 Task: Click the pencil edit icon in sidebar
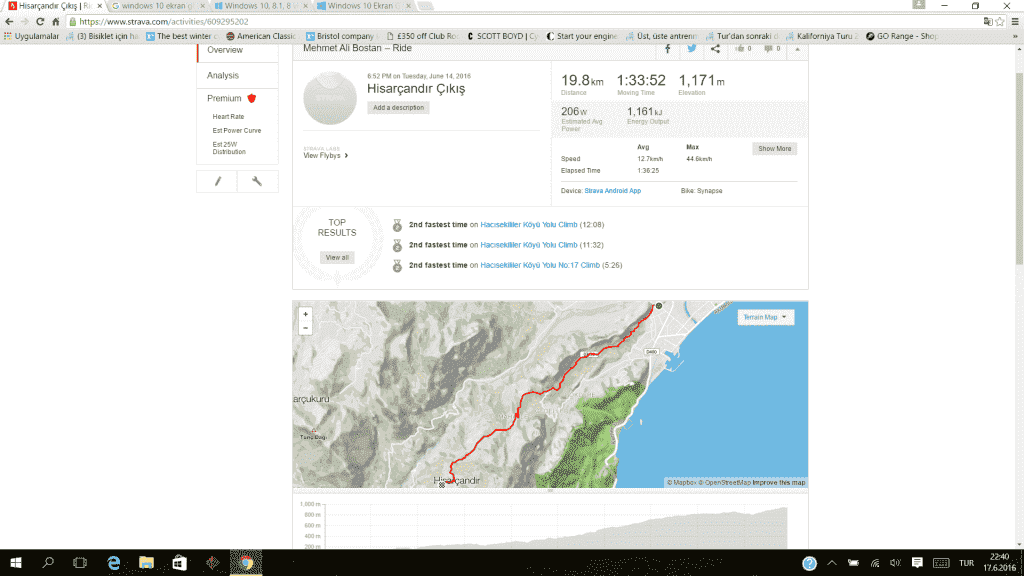click(218, 181)
